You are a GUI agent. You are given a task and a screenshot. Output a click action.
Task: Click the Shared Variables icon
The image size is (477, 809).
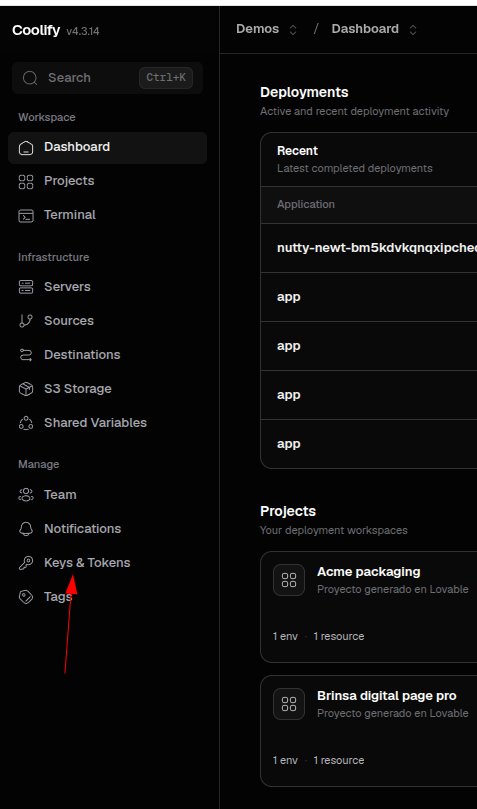[x=26, y=423]
